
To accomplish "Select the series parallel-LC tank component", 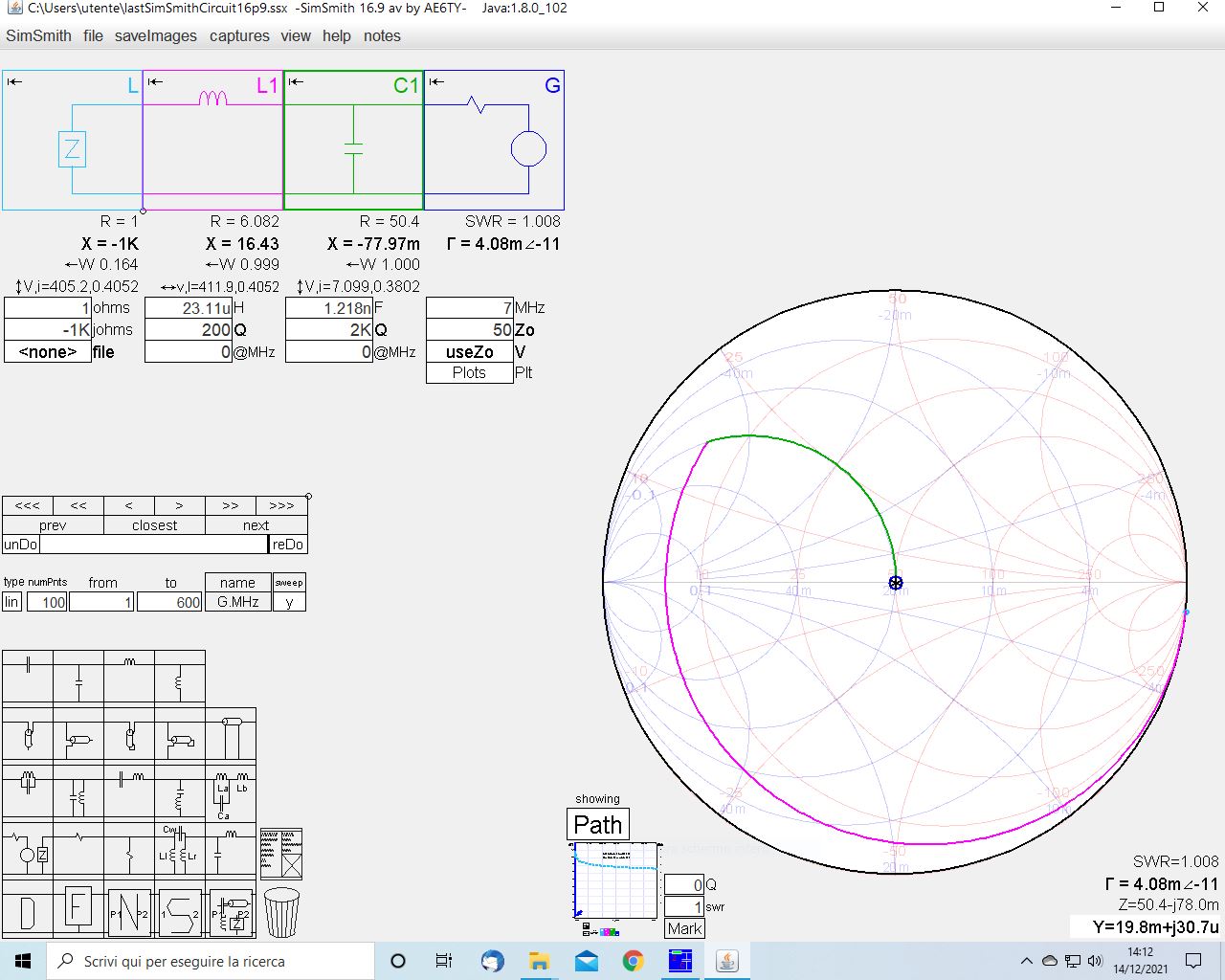I will [28, 791].
